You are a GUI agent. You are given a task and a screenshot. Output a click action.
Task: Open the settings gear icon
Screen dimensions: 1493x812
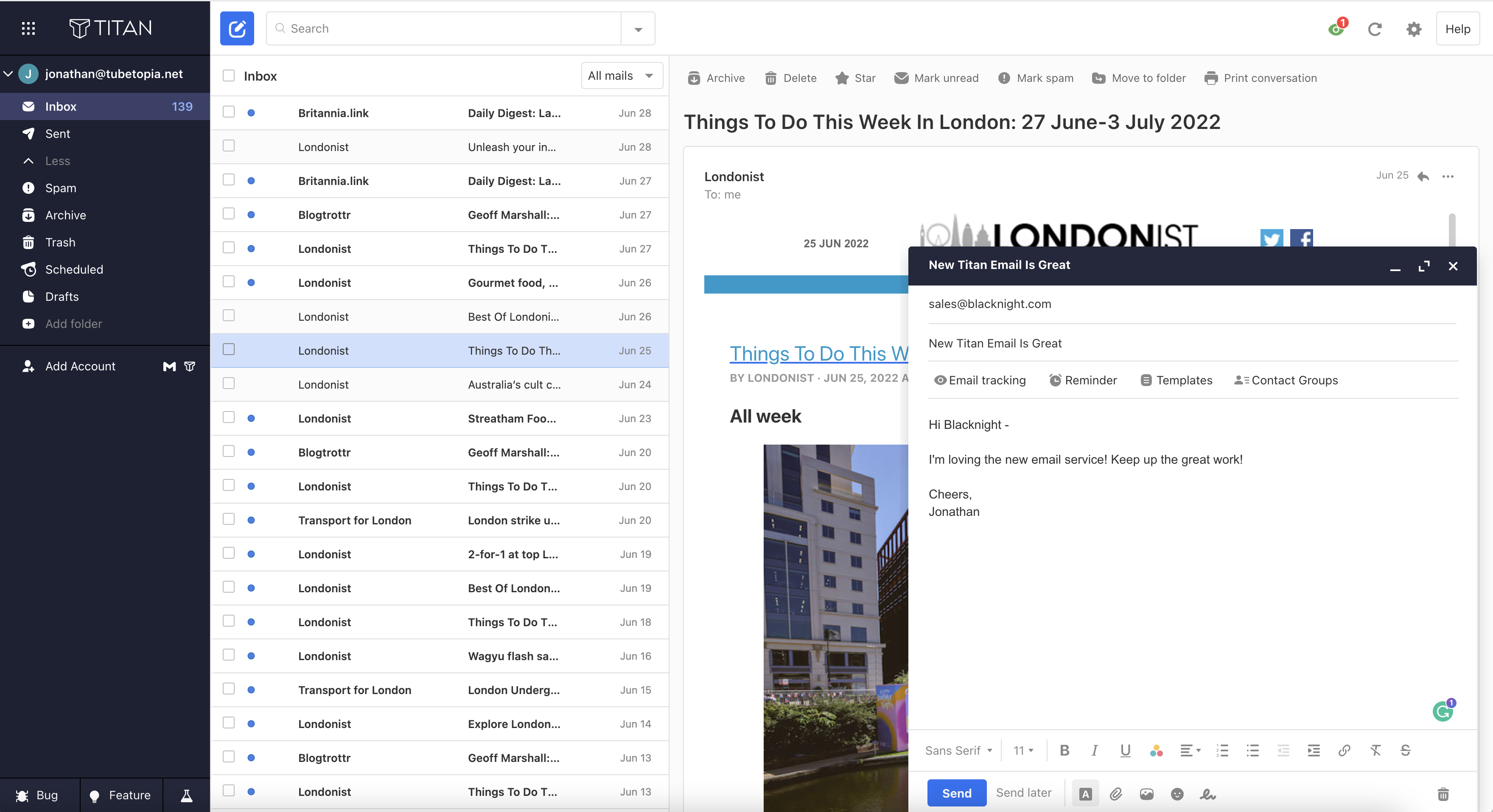(x=1414, y=29)
